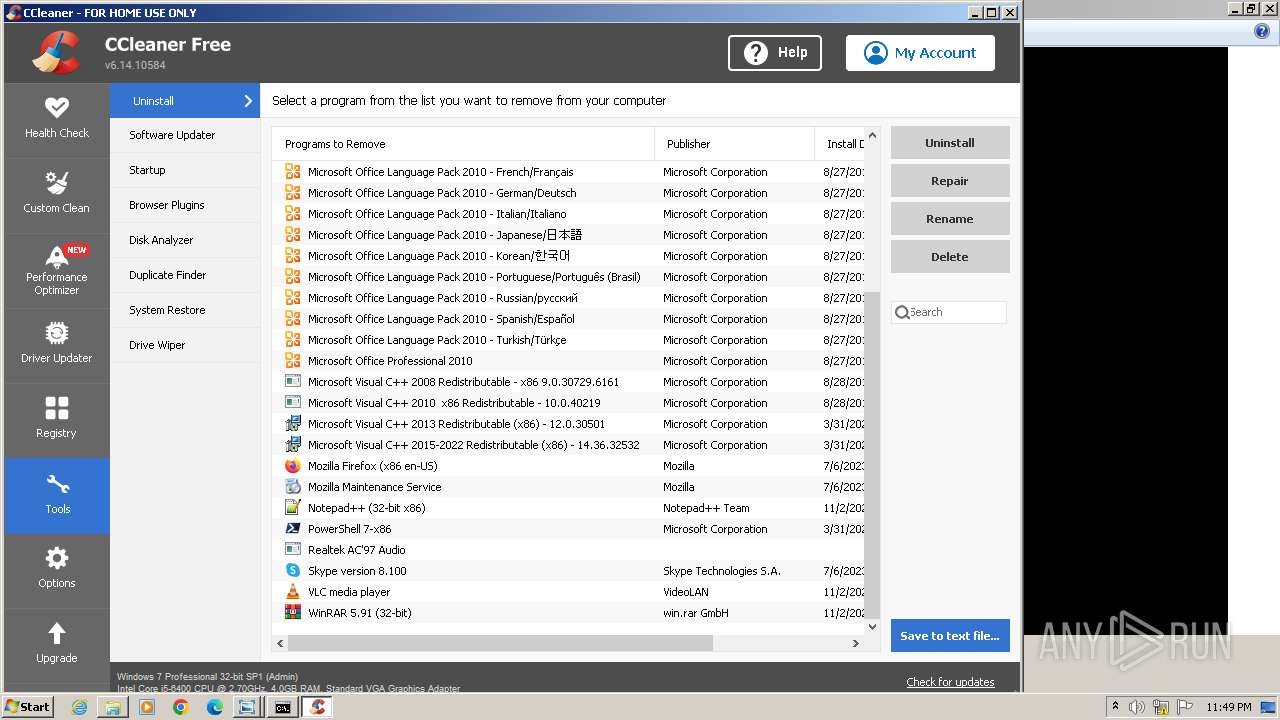Click the Notepad++ program icon

(293, 508)
